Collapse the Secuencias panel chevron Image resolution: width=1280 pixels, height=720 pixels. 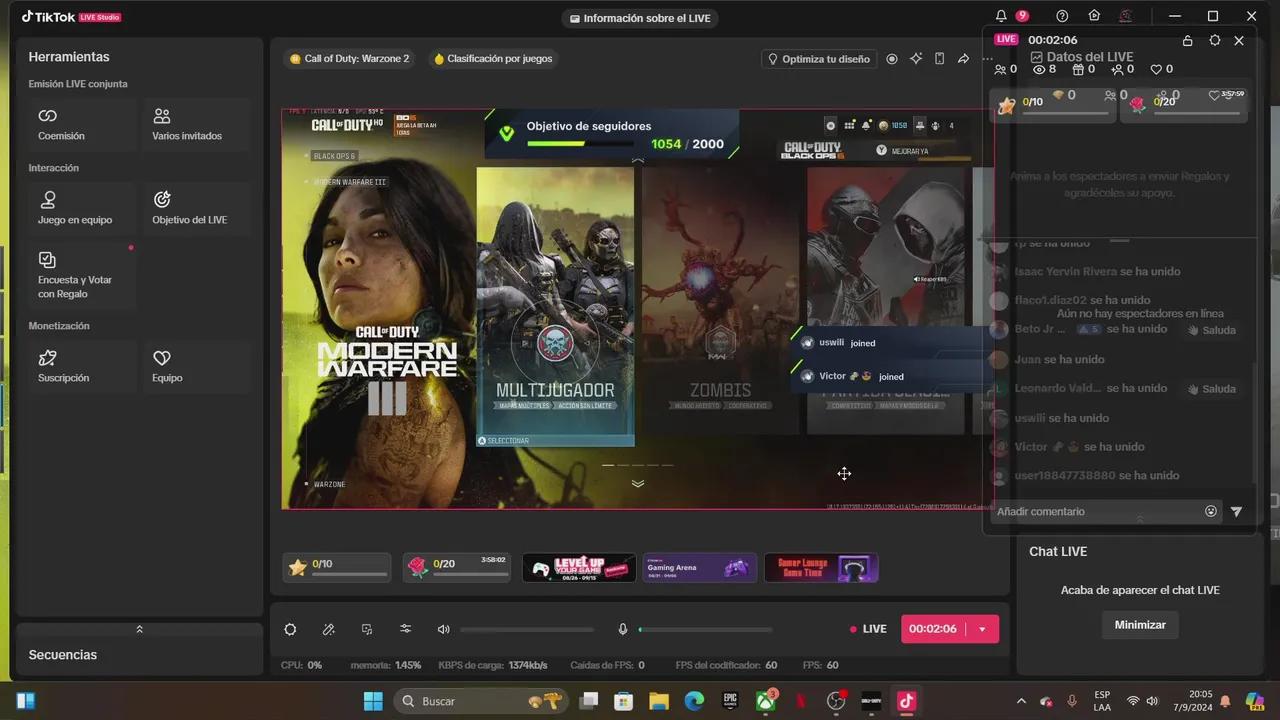coord(139,629)
